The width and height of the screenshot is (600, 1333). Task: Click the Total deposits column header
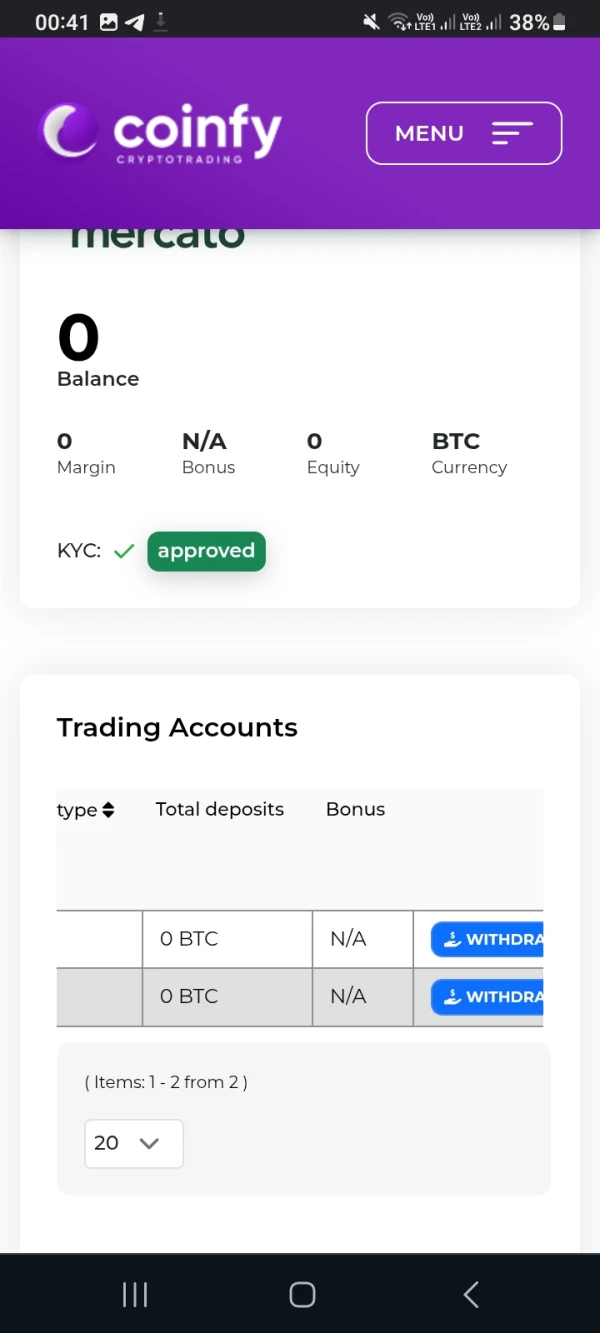pyautogui.click(x=220, y=810)
